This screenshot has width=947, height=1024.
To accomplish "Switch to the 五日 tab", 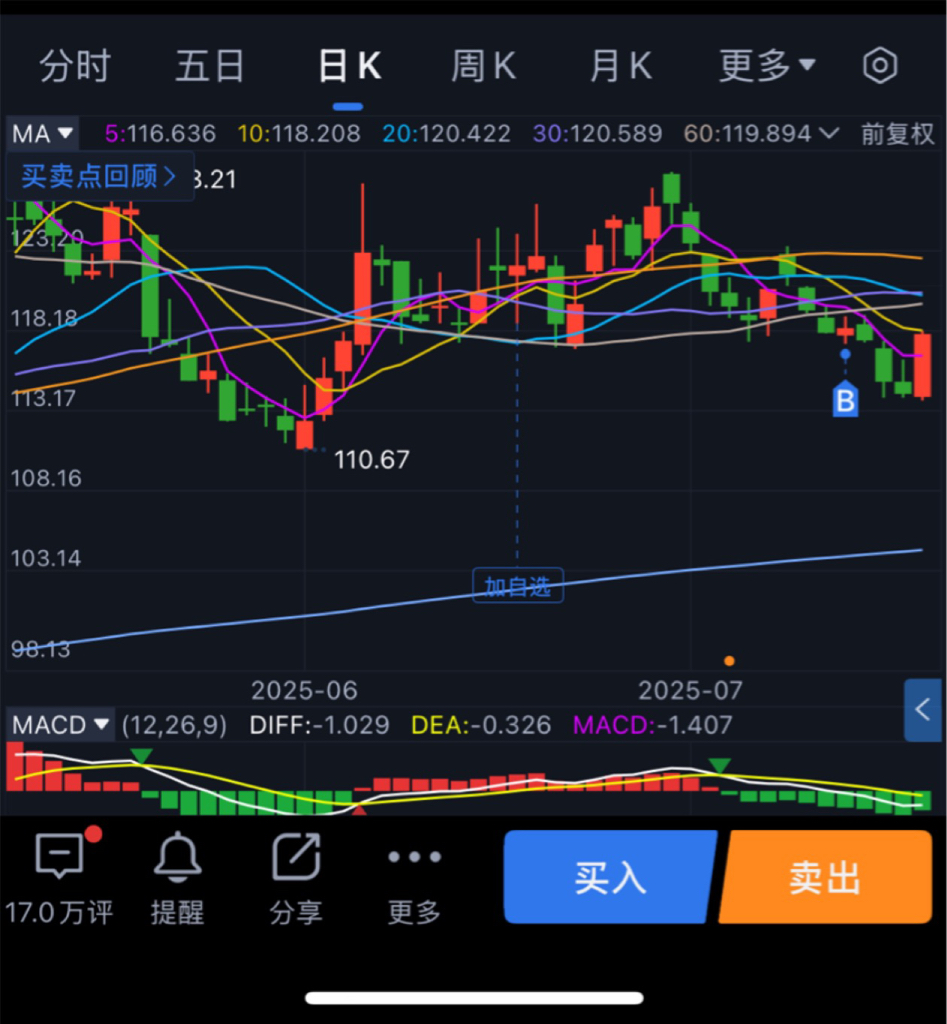I will tap(210, 66).
